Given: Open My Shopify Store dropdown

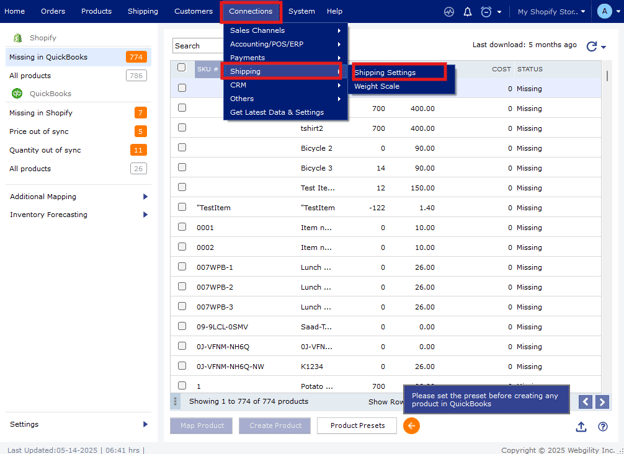Looking at the screenshot, I should (552, 12).
